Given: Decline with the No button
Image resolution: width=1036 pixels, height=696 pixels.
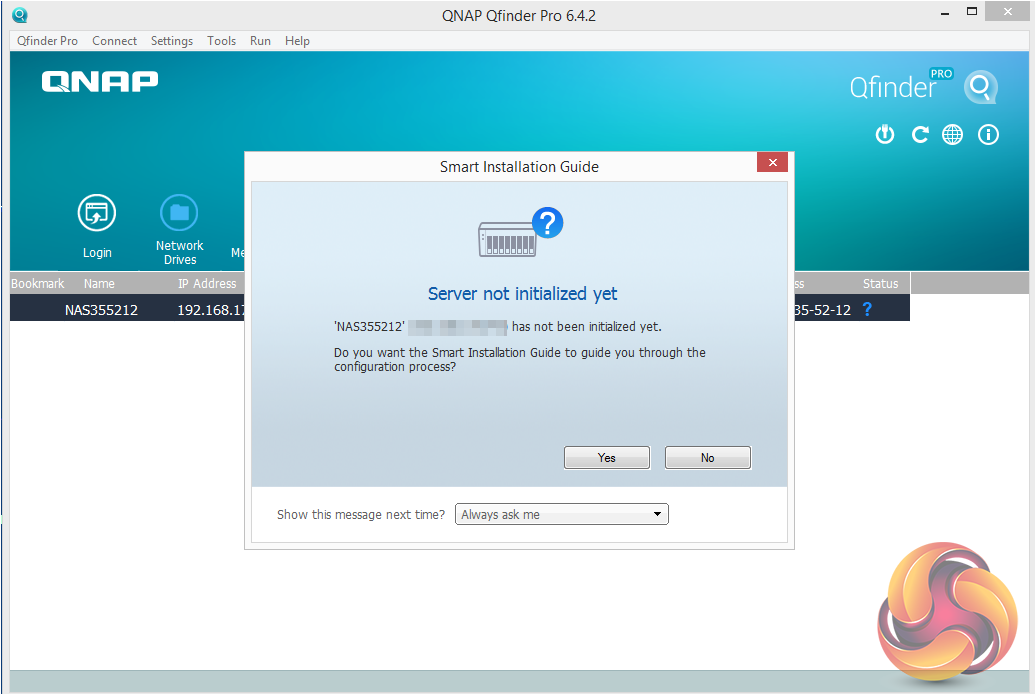Looking at the screenshot, I should 708,457.
